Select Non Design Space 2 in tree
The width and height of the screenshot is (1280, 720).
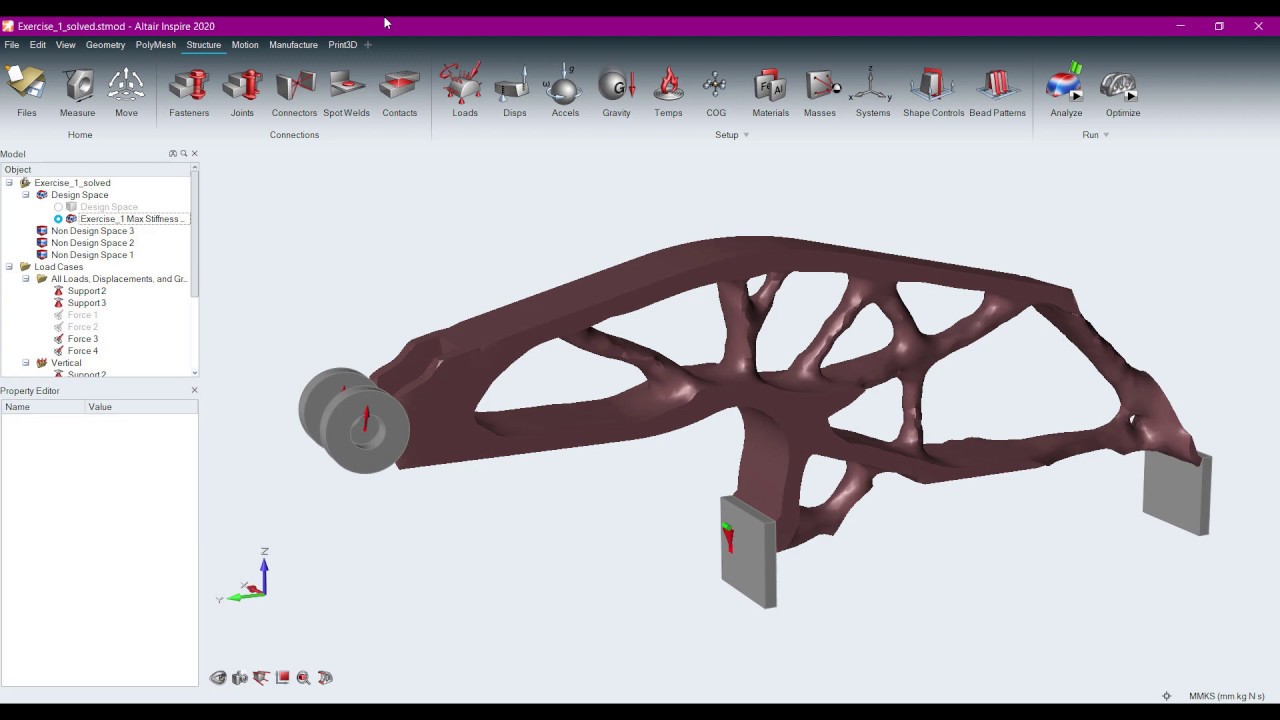click(x=92, y=243)
